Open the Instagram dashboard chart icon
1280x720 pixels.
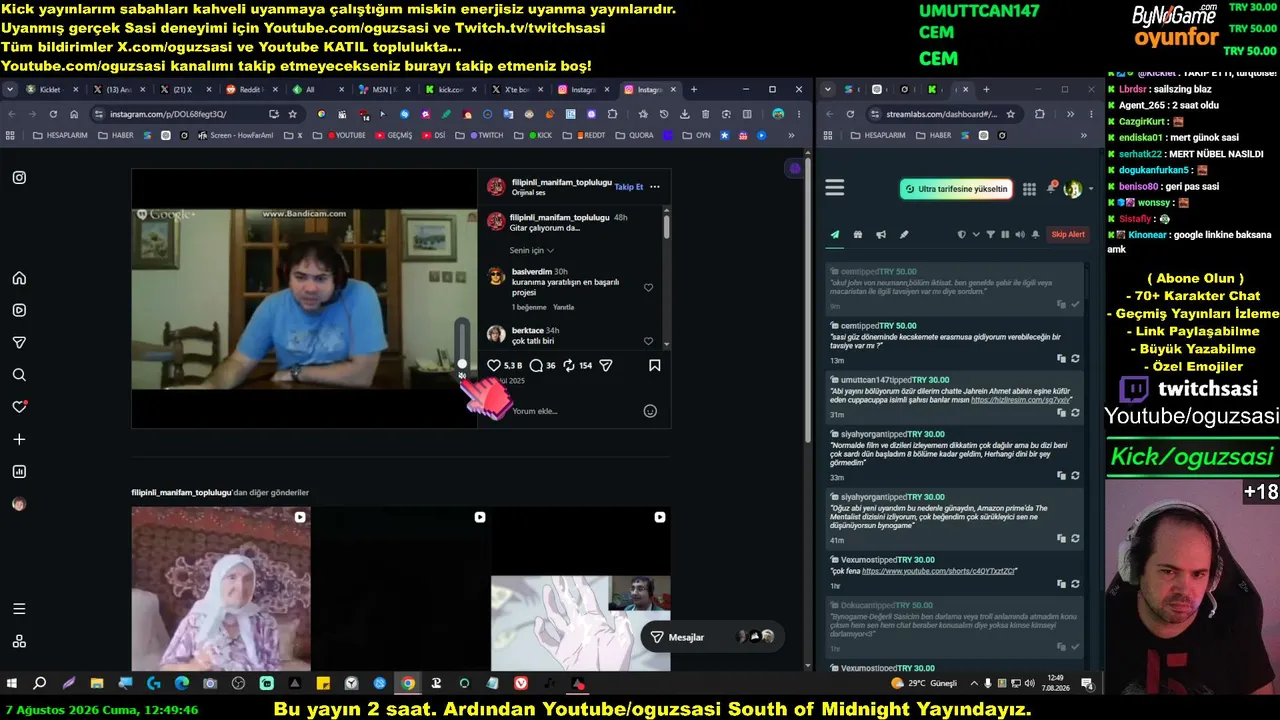(x=19, y=472)
